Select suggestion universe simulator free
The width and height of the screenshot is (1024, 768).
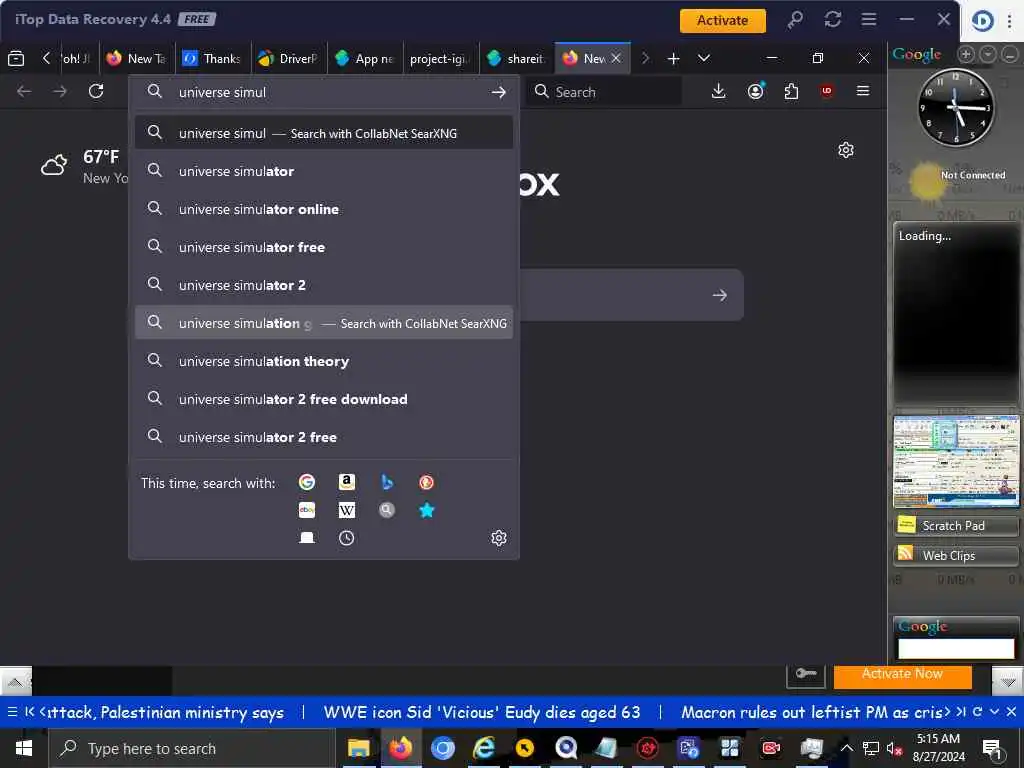pyautogui.click(x=324, y=247)
